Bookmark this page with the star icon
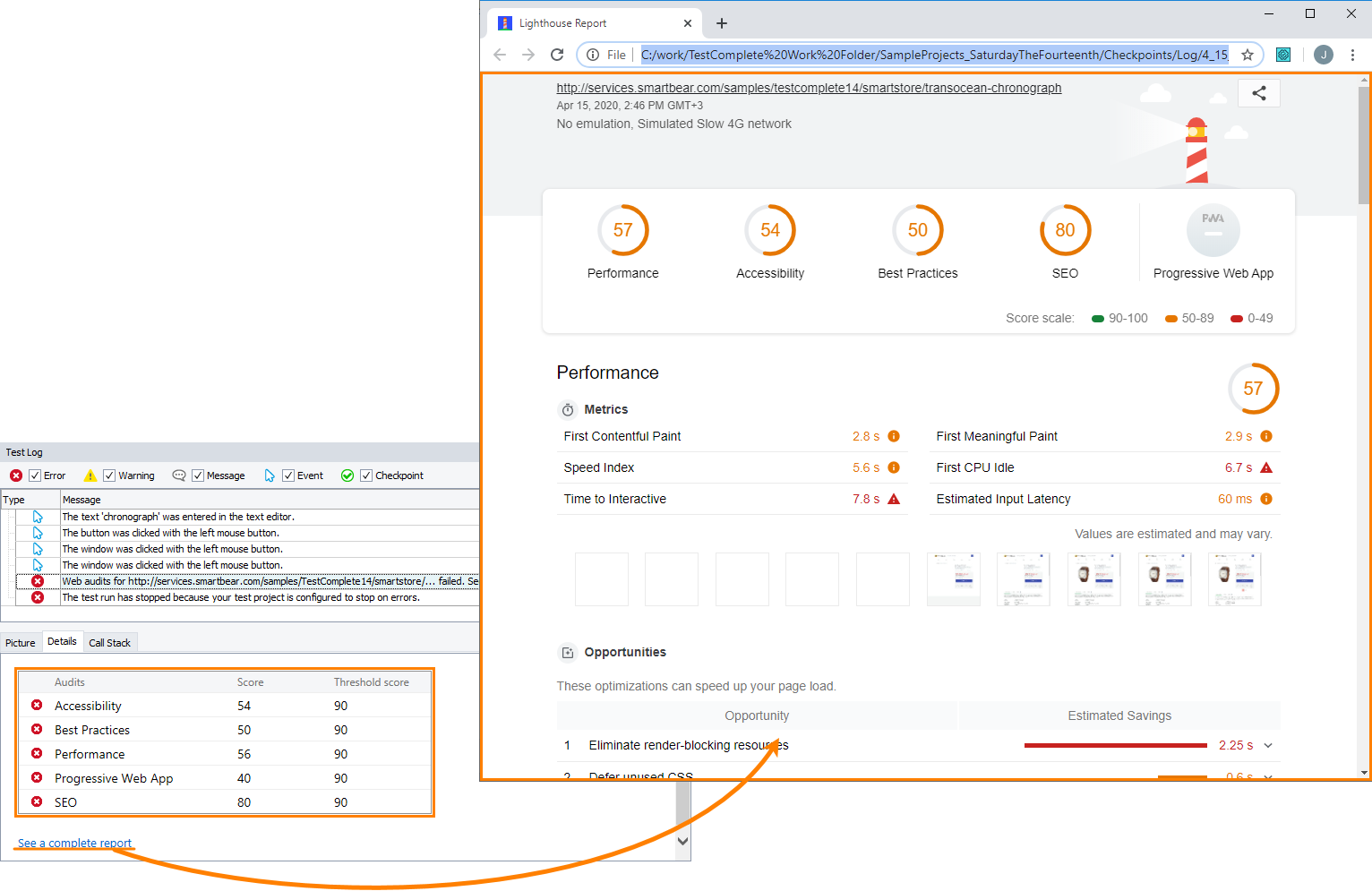 [x=1247, y=55]
